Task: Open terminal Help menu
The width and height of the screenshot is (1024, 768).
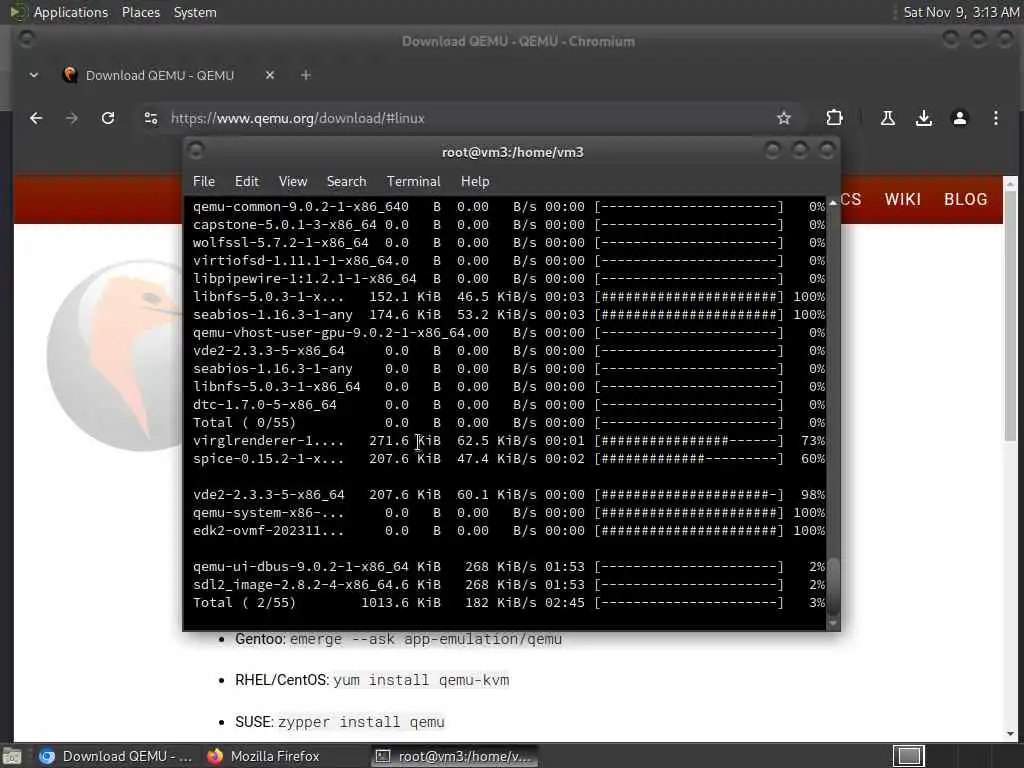Action: pos(475,182)
